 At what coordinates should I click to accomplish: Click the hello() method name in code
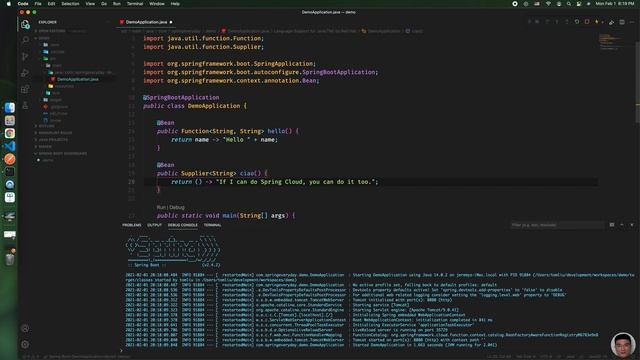pyautogui.click(x=280, y=131)
